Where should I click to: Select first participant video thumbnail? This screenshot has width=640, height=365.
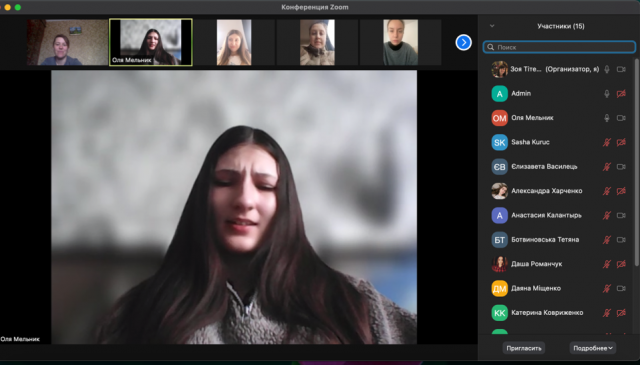click(x=67, y=42)
